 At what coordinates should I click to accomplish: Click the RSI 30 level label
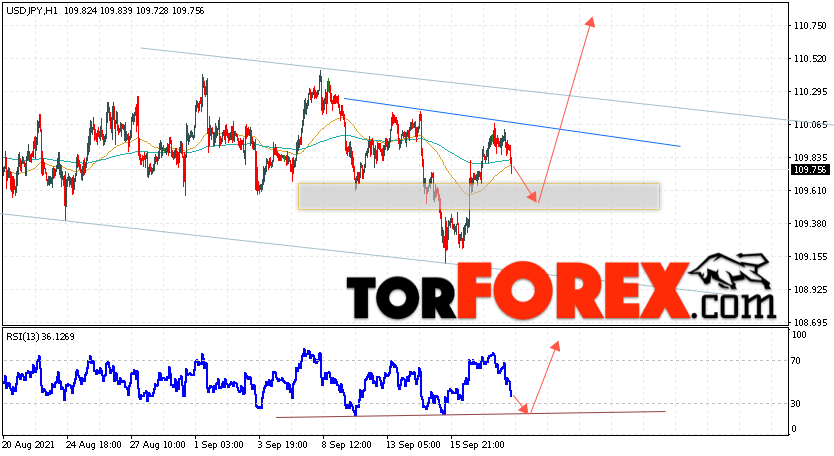click(x=796, y=404)
